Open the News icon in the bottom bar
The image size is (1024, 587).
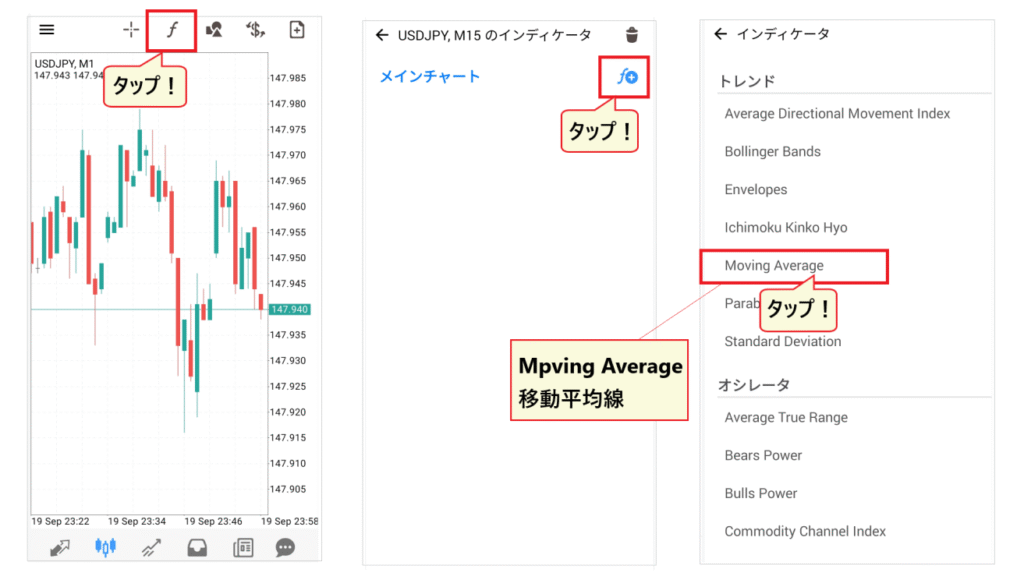pos(241,547)
